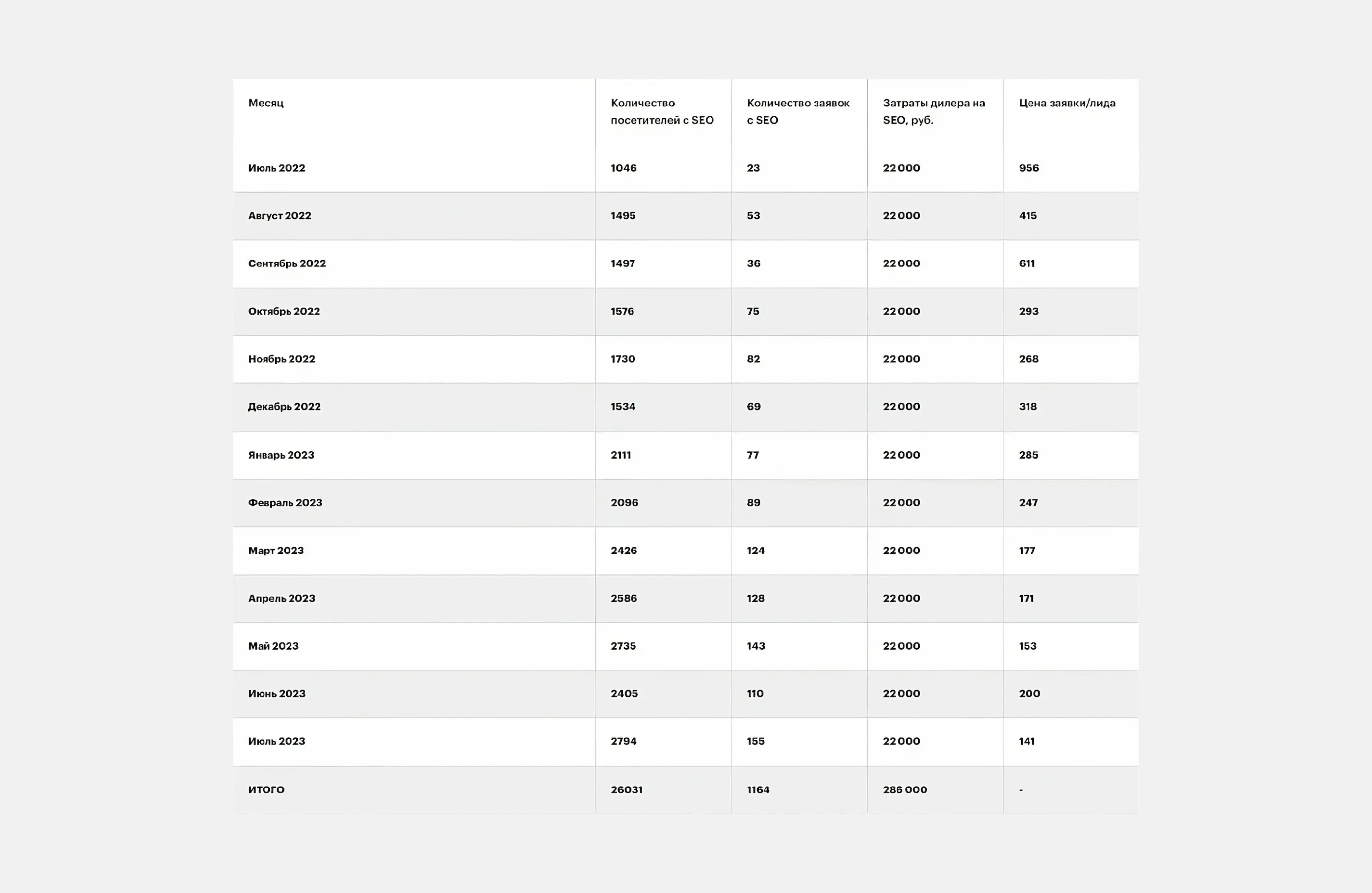Viewport: 1372px width, 893px height.
Task: Select the Июль 2022 row label
Action: tap(277, 168)
